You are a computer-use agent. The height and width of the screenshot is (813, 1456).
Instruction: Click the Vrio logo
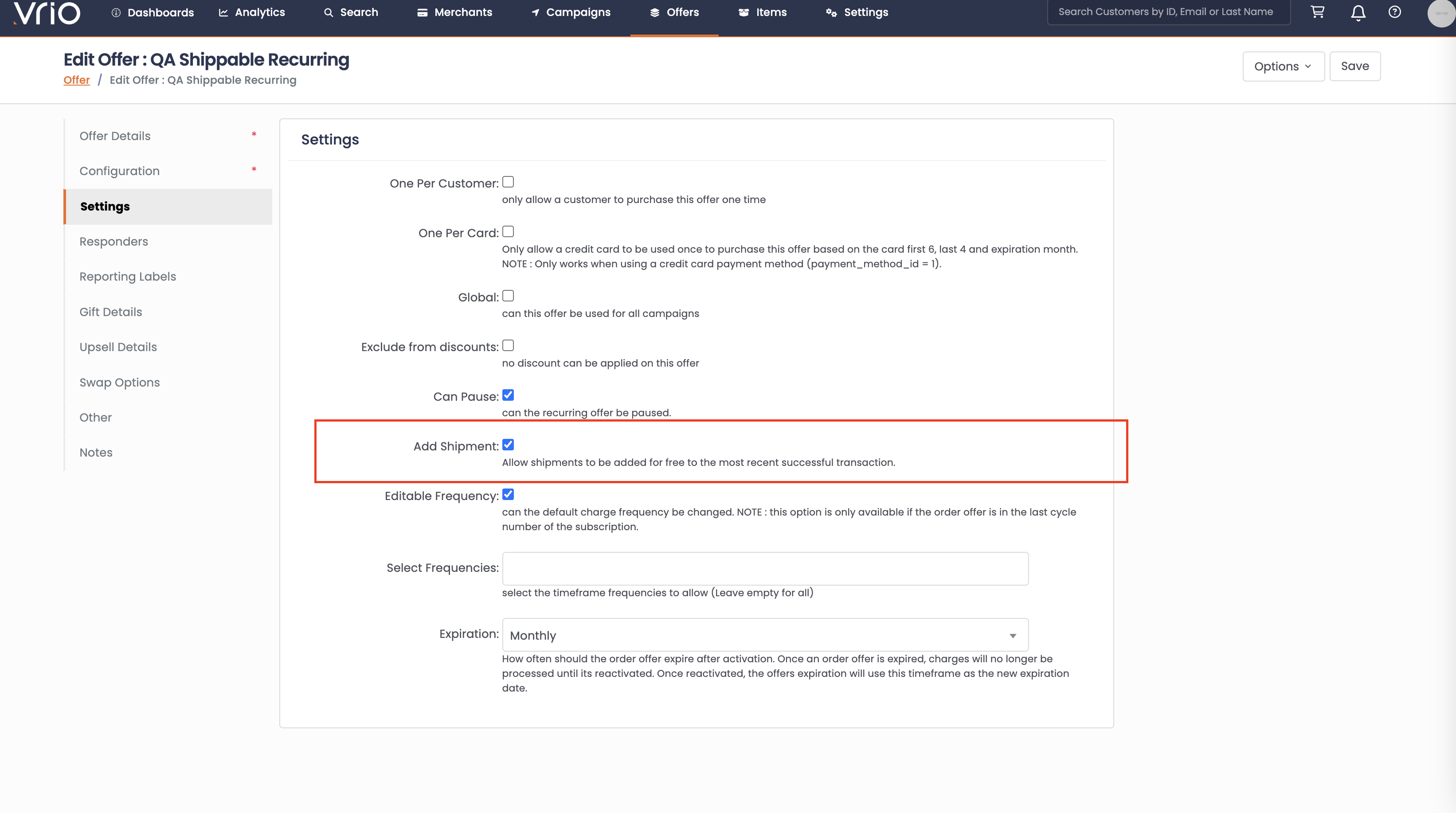pos(47,12)
